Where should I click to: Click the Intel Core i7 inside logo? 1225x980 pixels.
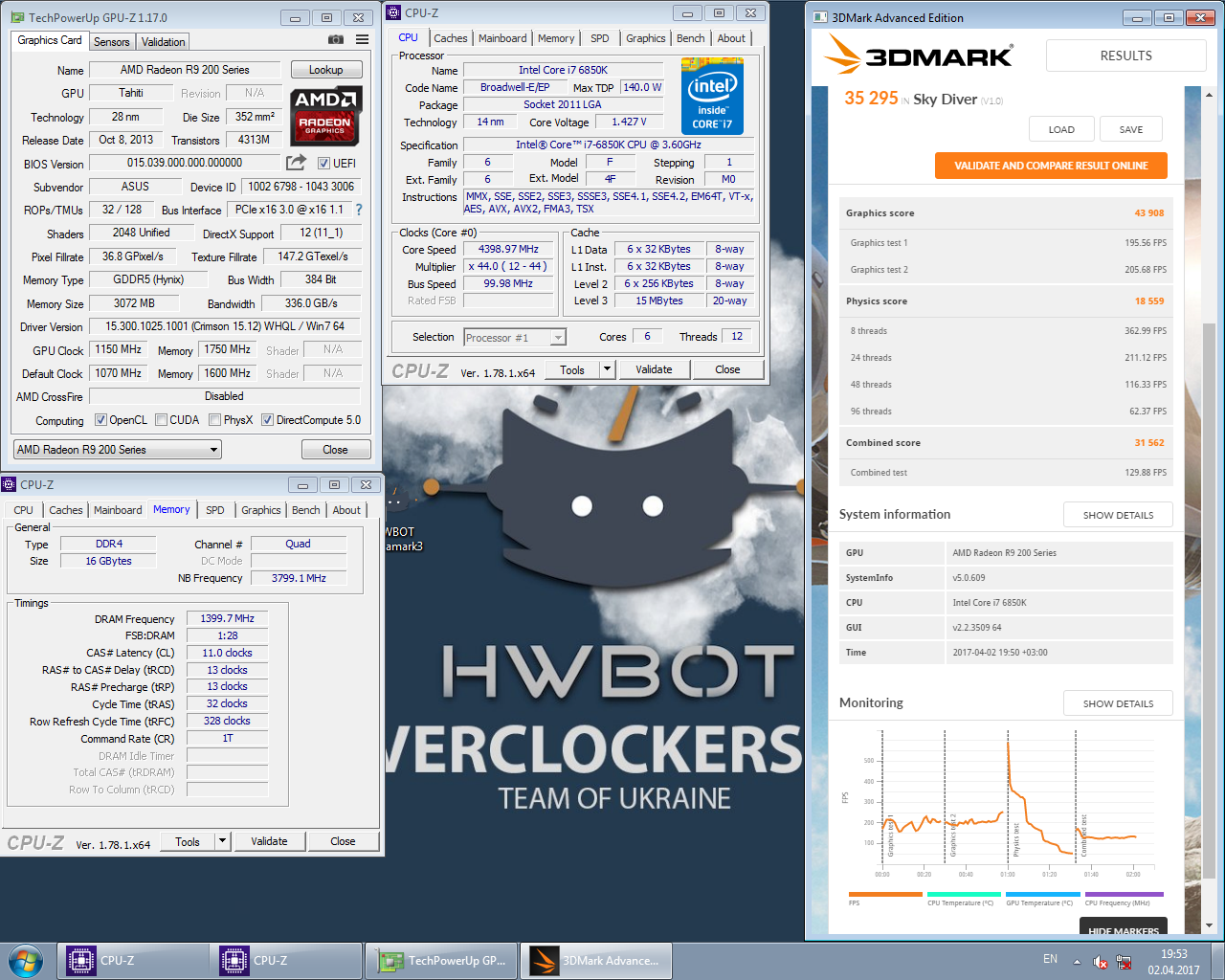click(712, 97)
